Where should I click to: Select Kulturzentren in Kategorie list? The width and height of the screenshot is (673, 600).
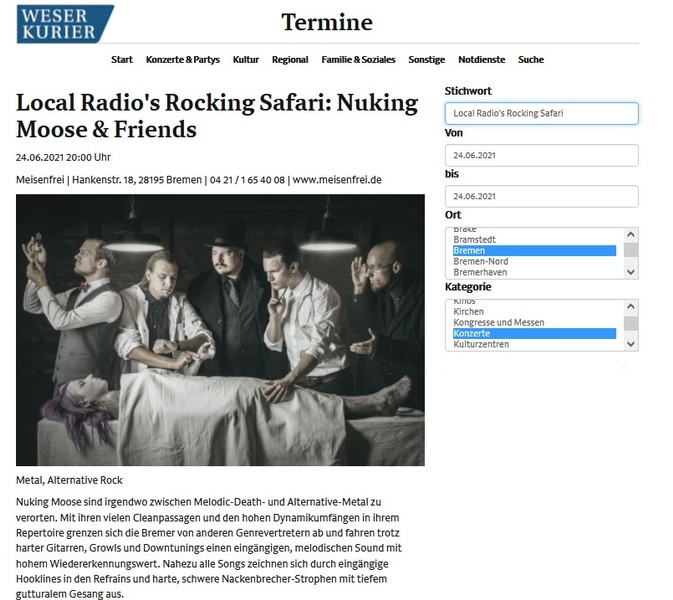click(534, 344)
